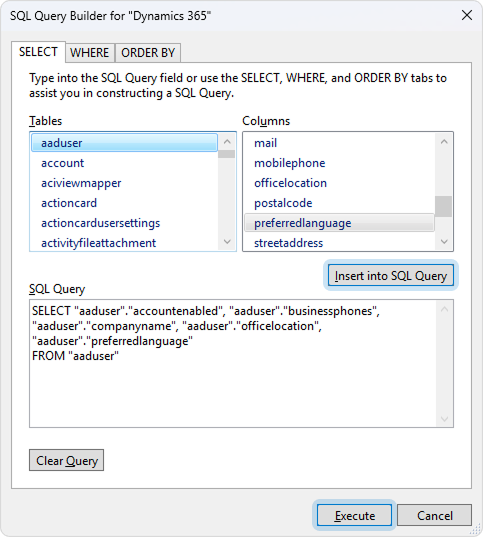
Task: Pick the actioncard table
Action: click(124, 203)
